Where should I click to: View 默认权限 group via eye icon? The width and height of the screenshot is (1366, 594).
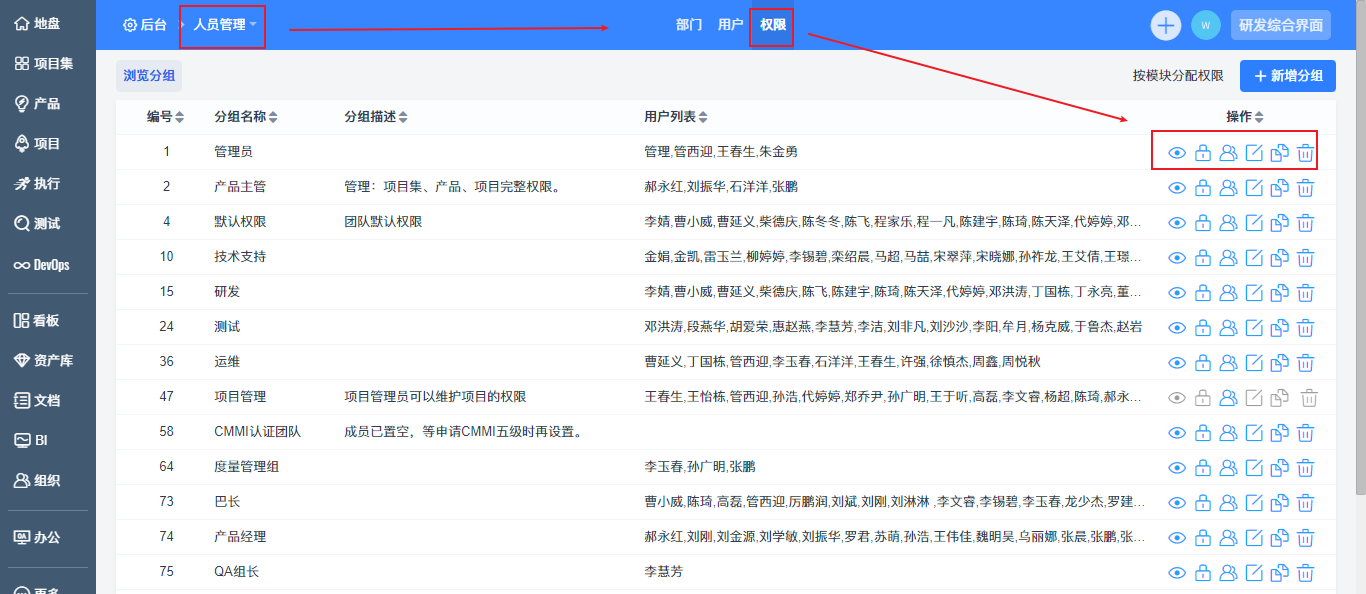(1177, 223)
